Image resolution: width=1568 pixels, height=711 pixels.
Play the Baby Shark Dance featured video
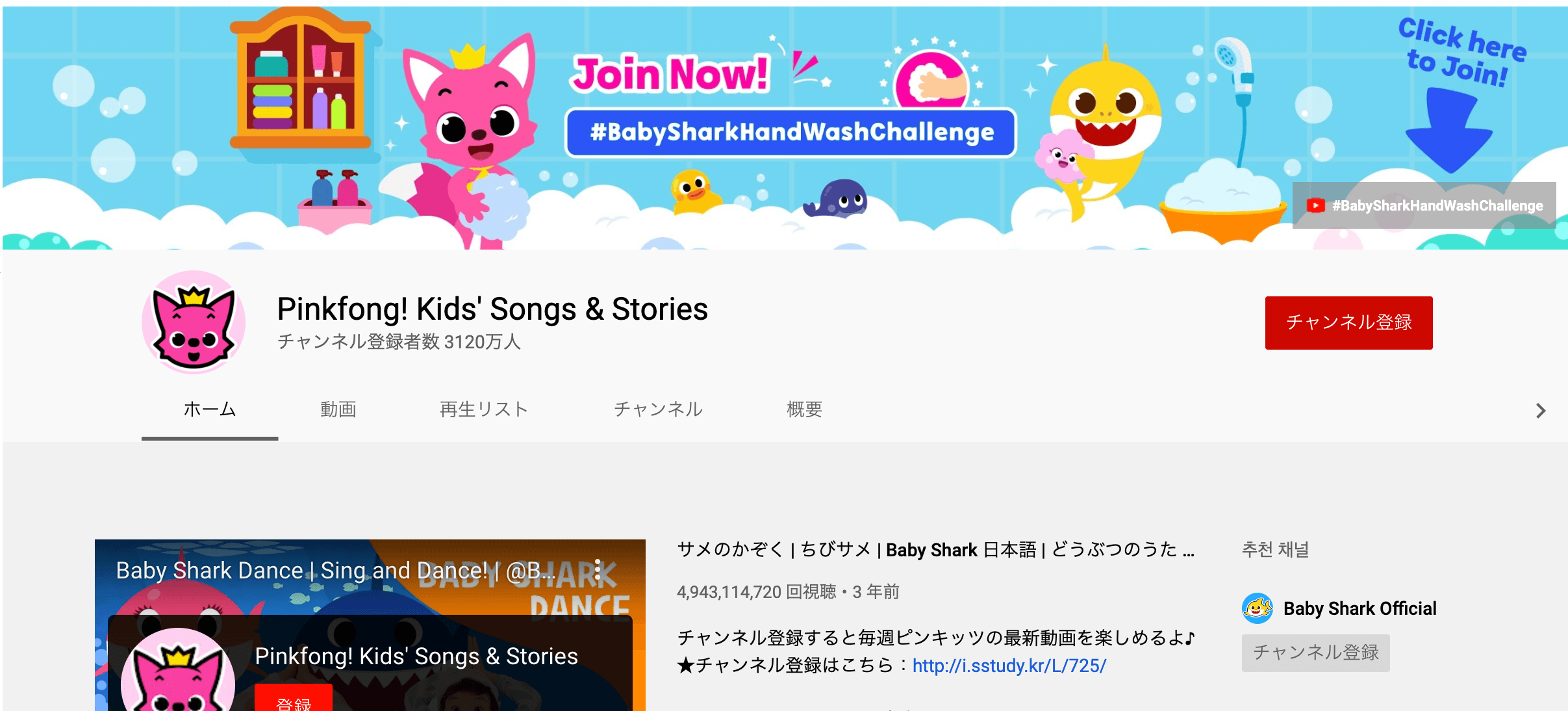pos(370,625)
